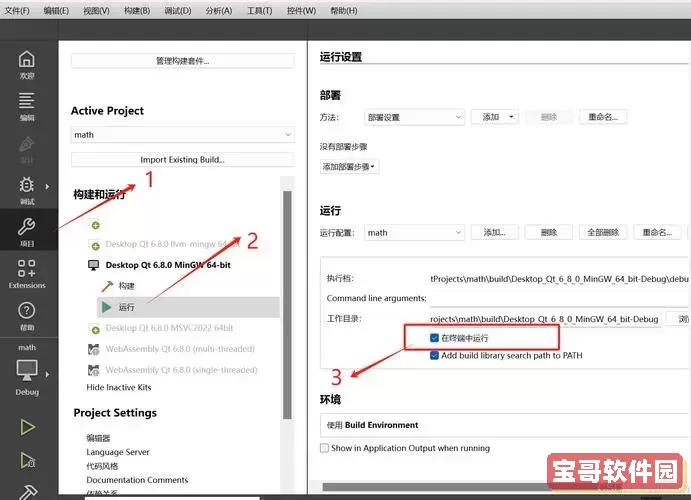The height and width of the screenshot is (500, 691).
Task: Click the green plus icon above kit list
Action: pos(95,225)
